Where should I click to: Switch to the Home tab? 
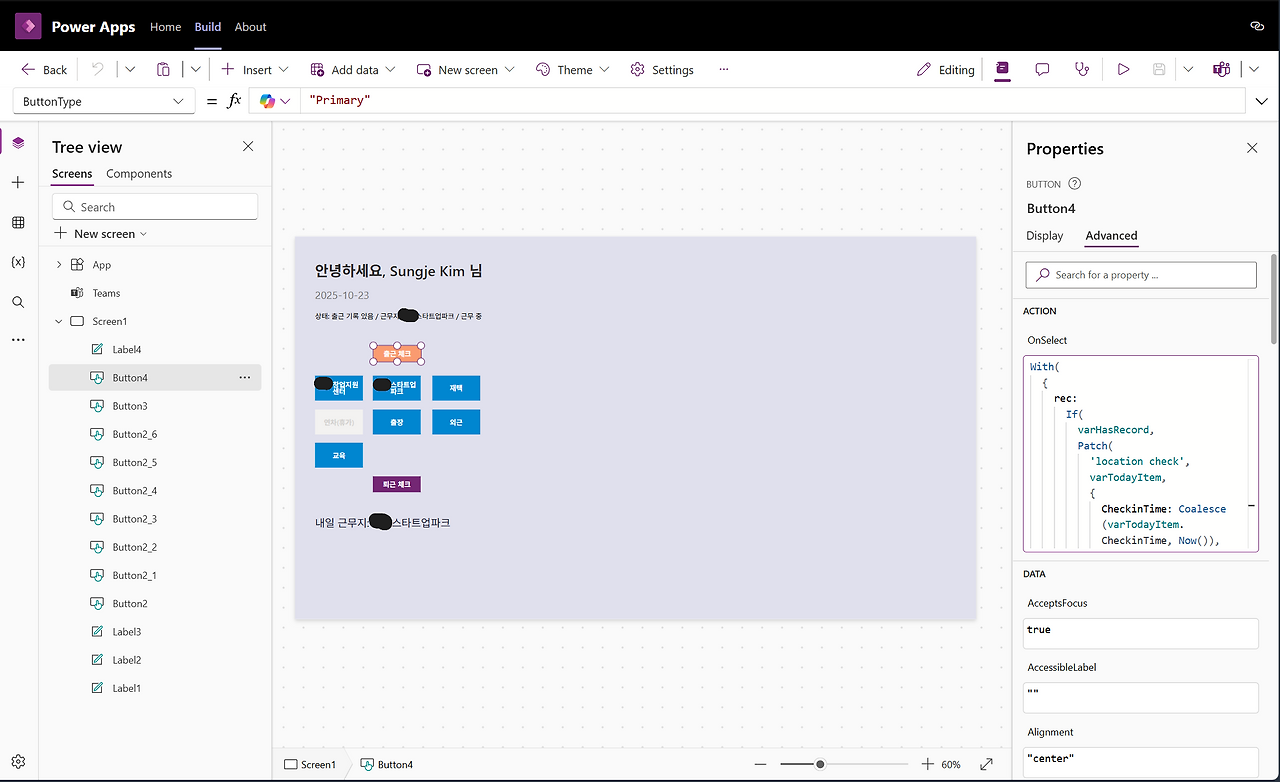coord(165,27)
